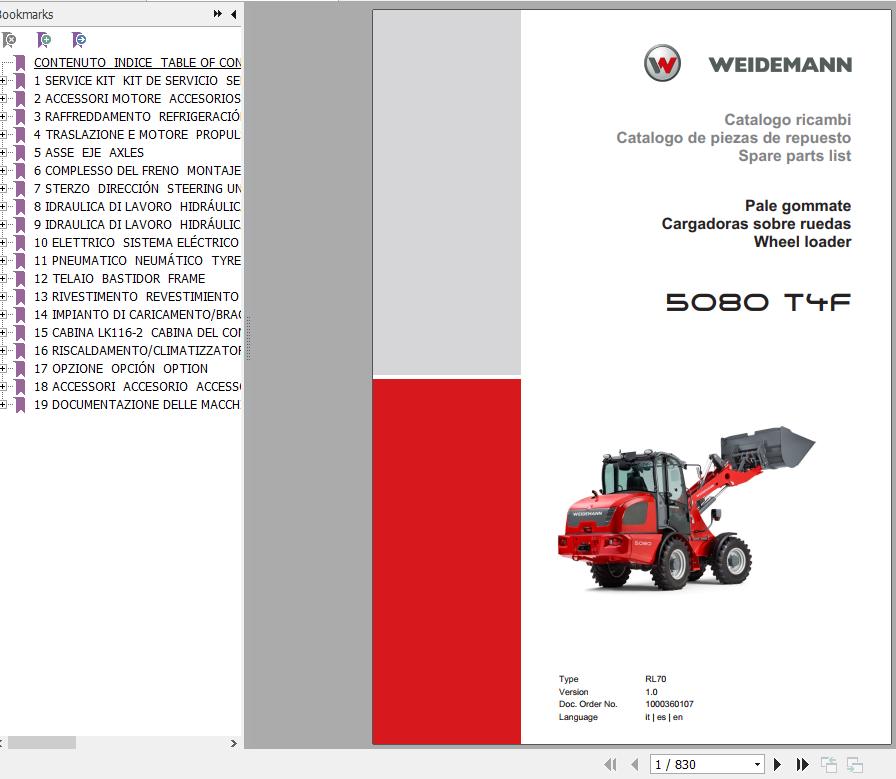Expand the 7 STERZO DIRECCIÓN bookmark
The width and height of the screenshot is (896, 779).
(3, 189)
